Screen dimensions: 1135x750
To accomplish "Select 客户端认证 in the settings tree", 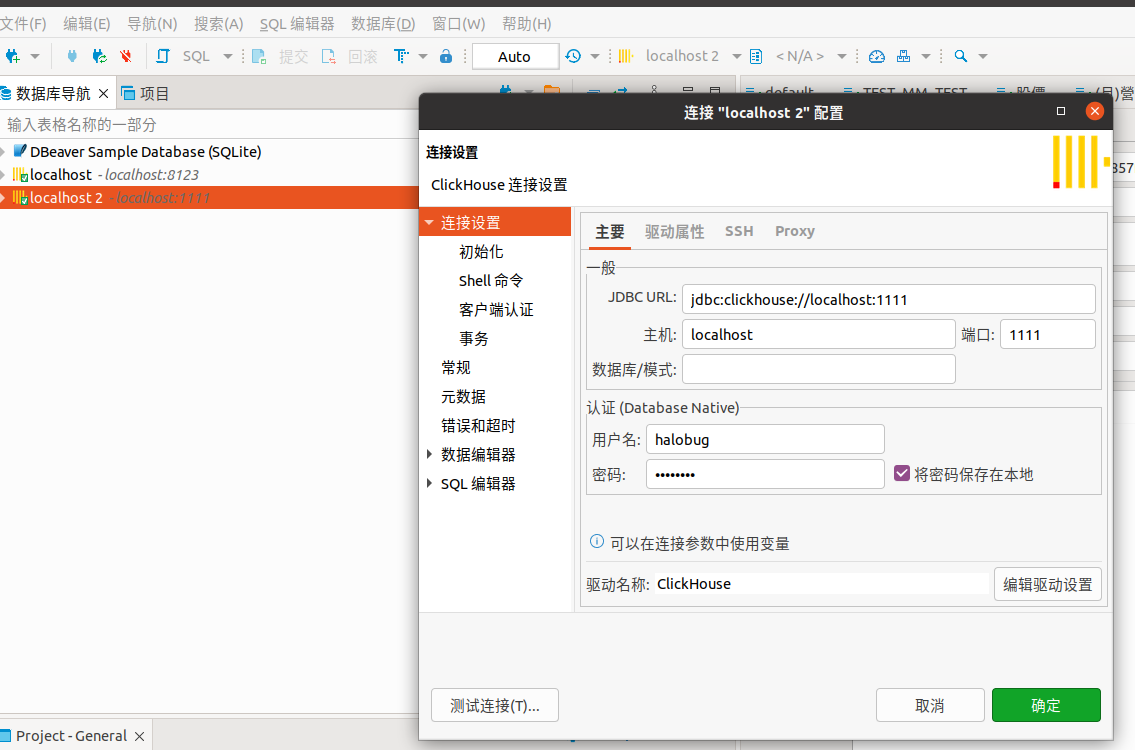I will (496, 309).
